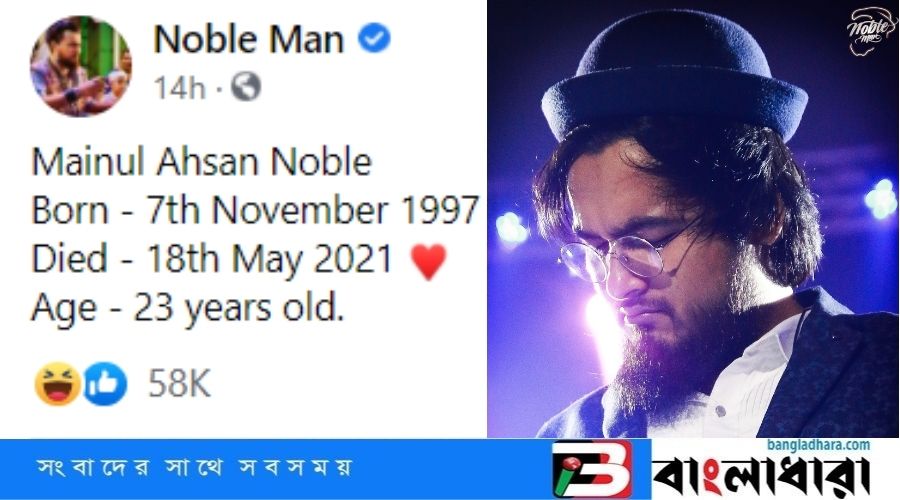Click the বাংলাধারা Bengali wordmark
Screen dimensions: 900x500
pyautogui.click(x=761, y=475)
